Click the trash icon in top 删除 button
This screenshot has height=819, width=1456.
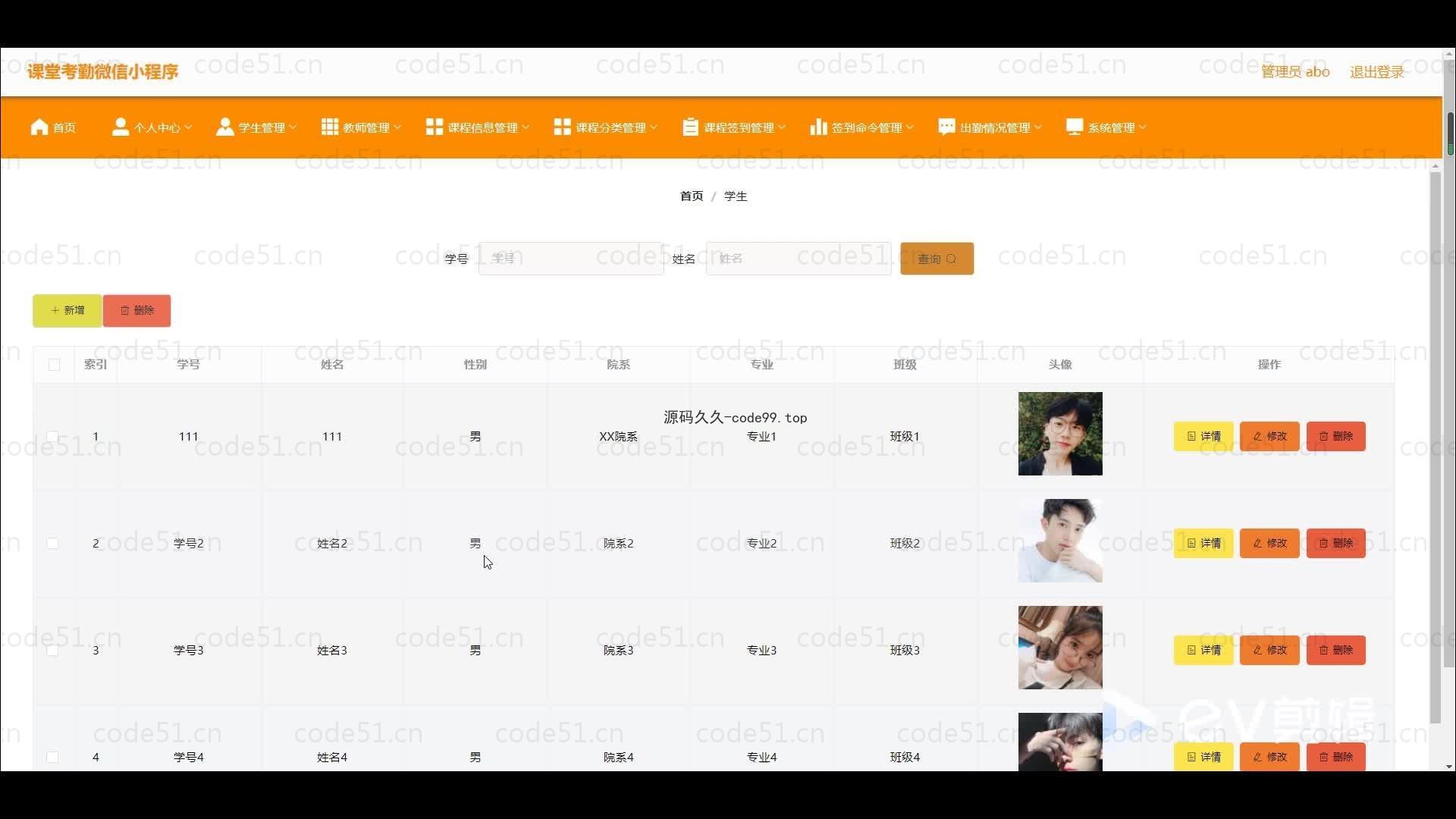click(x=125, y=311)
